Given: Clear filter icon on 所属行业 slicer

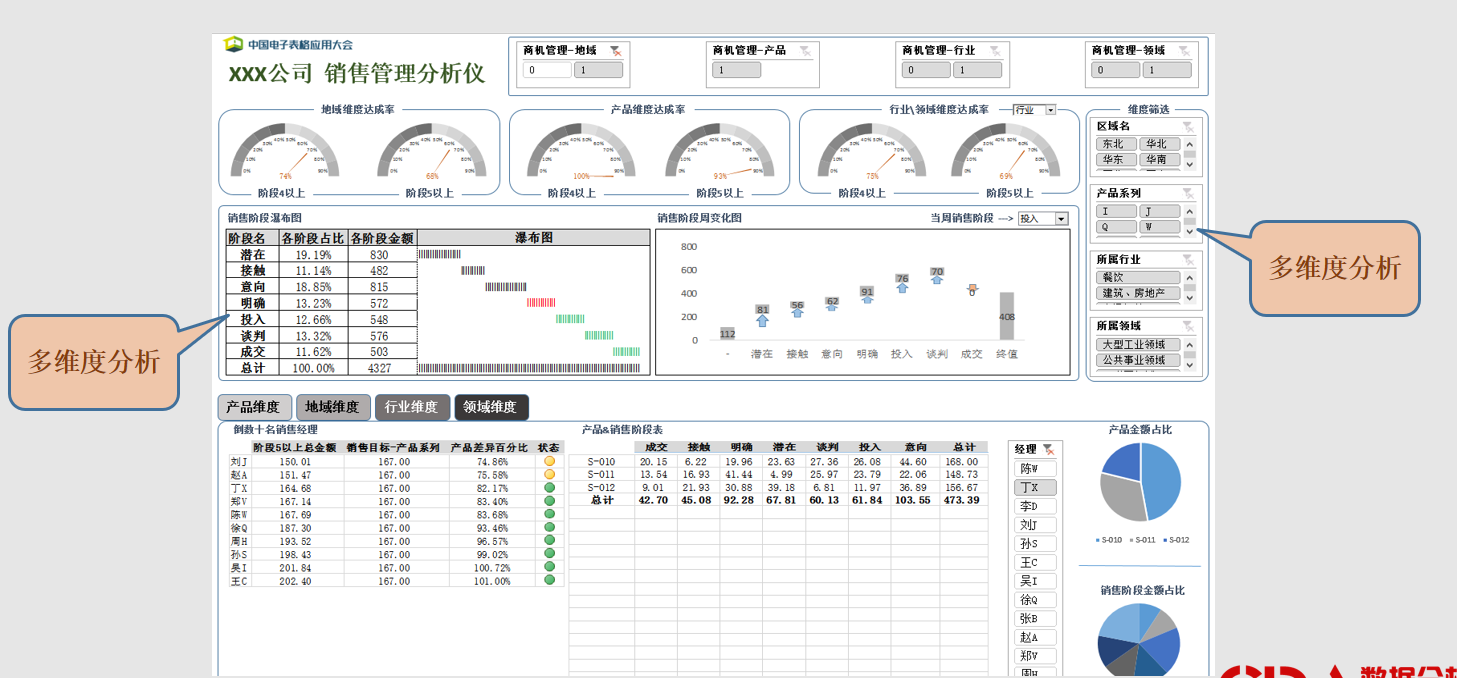Looking at the screenshot, I should pyautogui.click(x=1187, y=259).
